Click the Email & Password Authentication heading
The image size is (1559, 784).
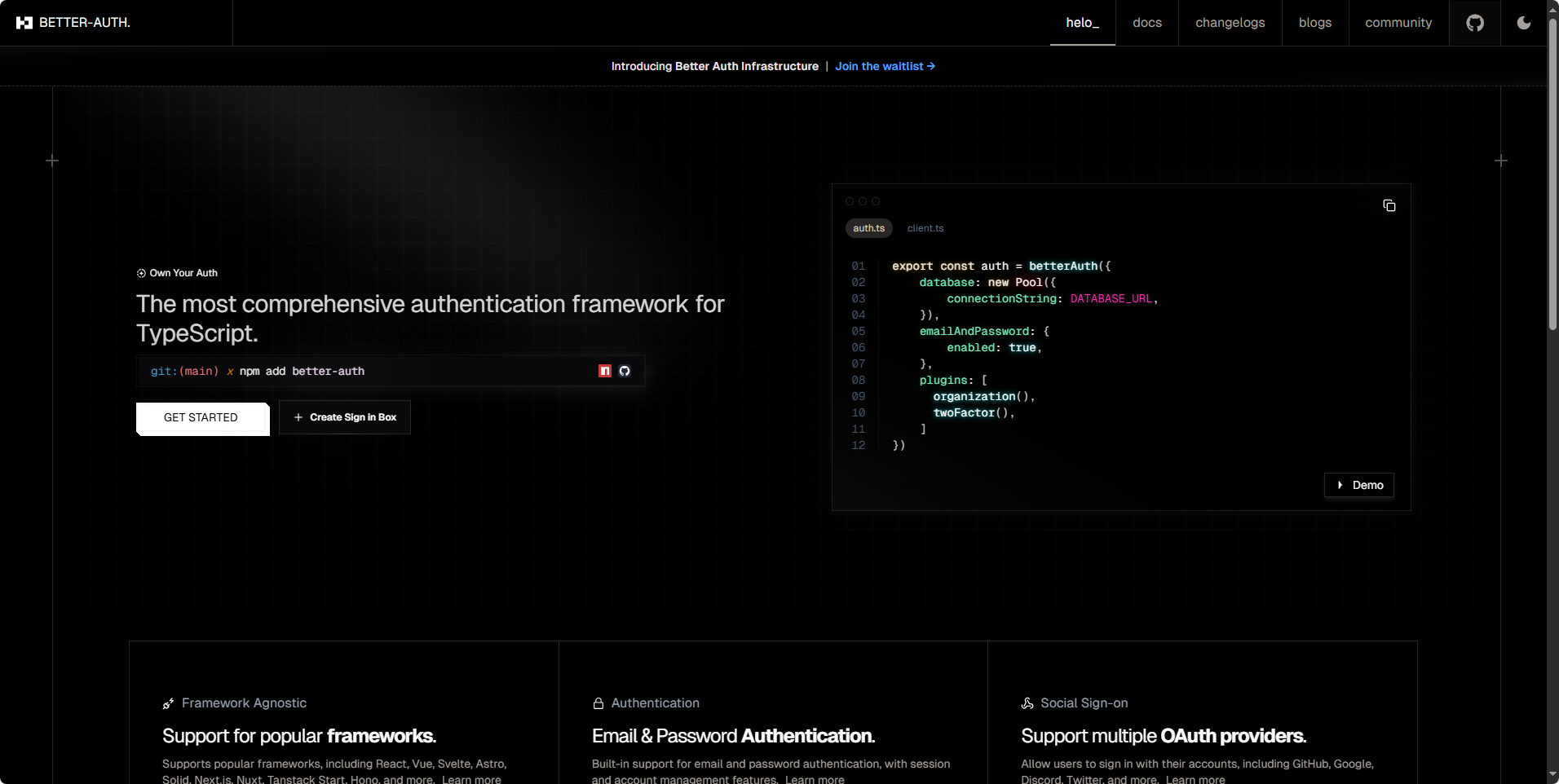click(734, 736)
